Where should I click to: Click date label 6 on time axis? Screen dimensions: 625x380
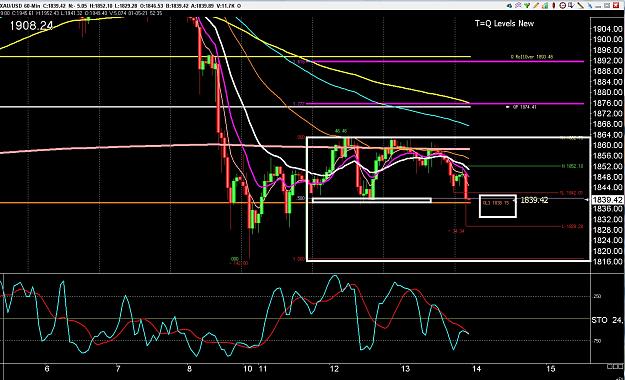coord(47,369)
